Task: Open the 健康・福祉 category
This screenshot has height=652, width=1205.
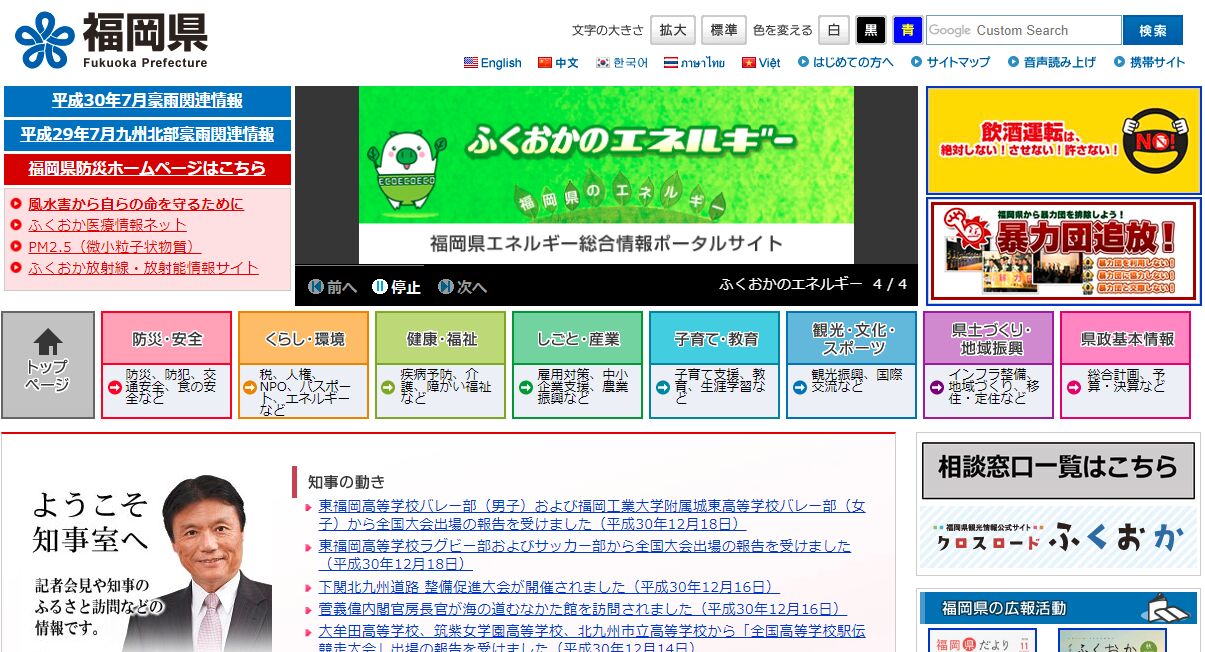Action: [x=441, y=339]
